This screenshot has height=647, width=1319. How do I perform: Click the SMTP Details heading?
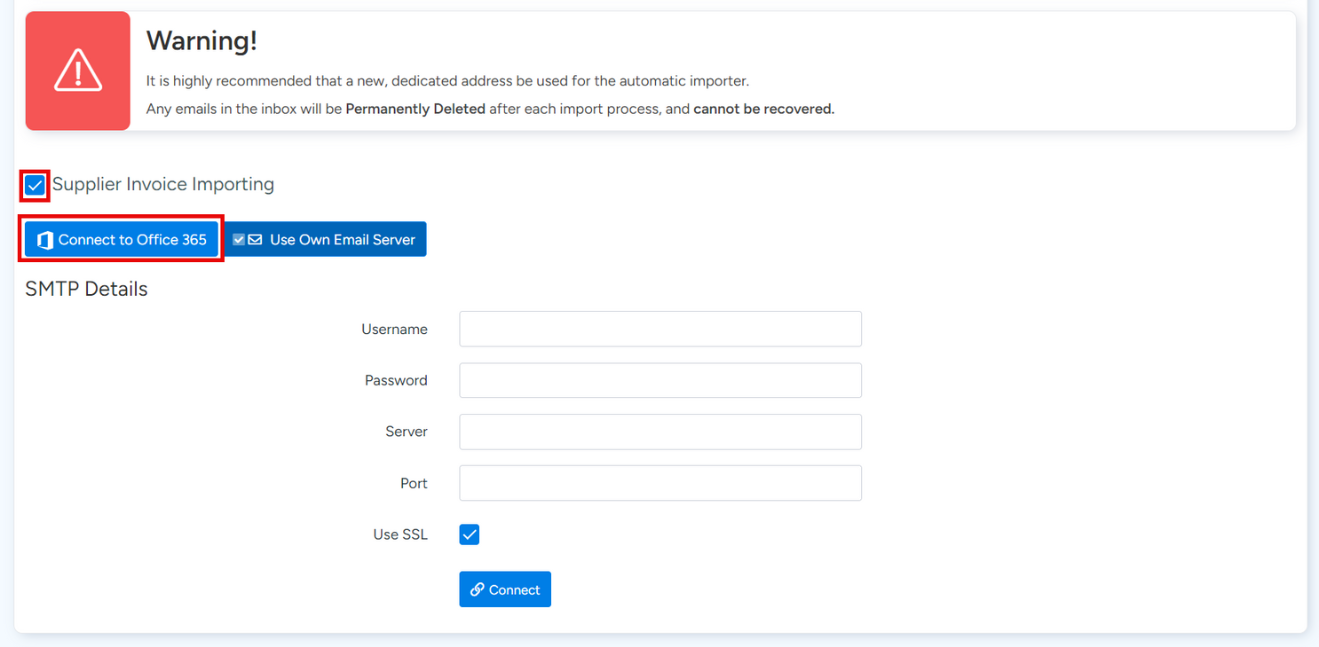tap(86, 289)
